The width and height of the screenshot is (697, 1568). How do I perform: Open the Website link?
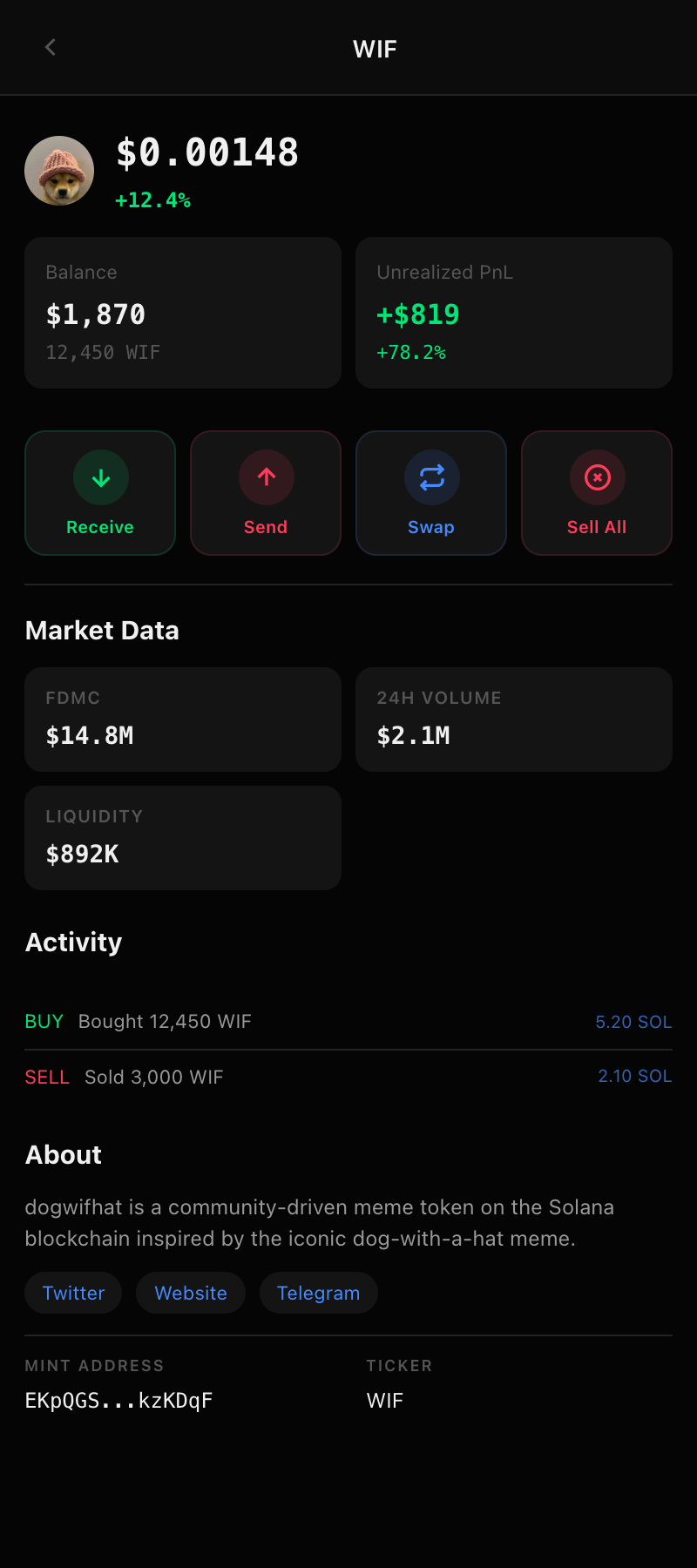(x=191, y=1293)
